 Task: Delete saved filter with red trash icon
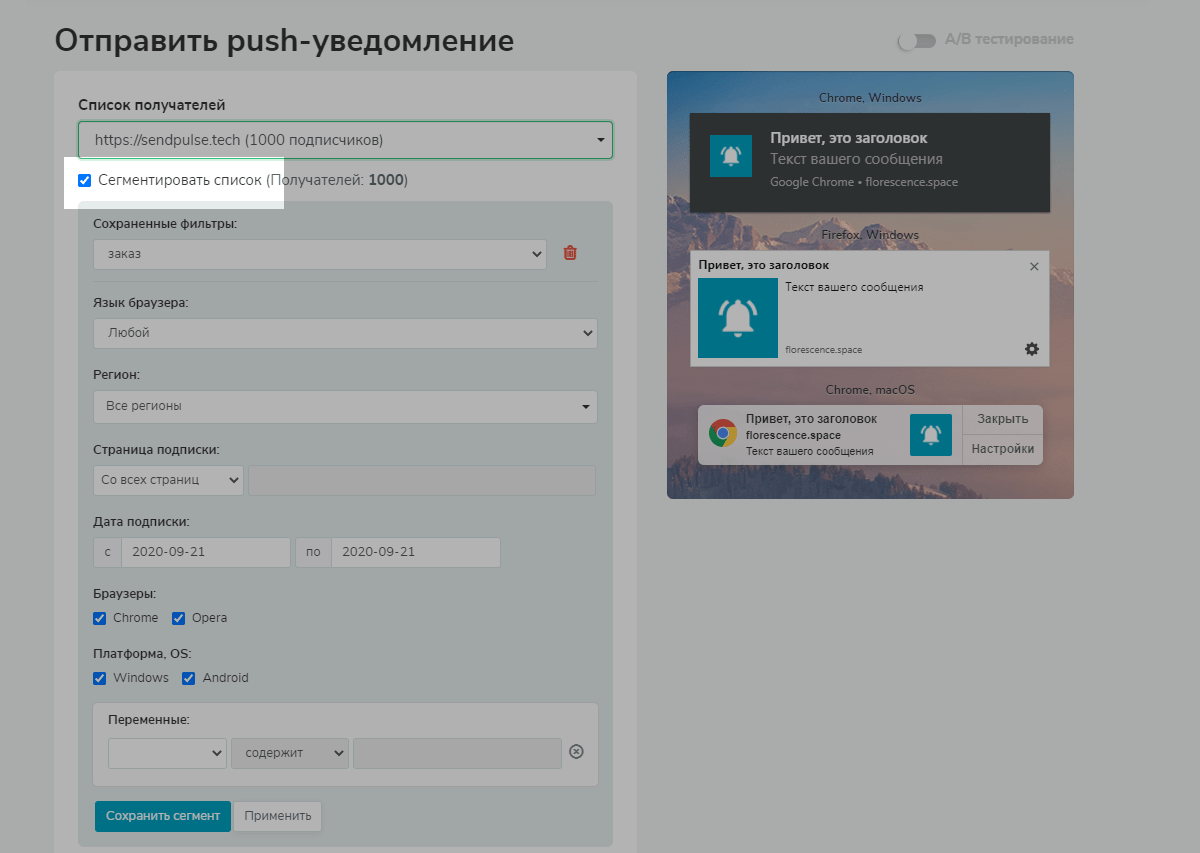click(x=570, y=253)
